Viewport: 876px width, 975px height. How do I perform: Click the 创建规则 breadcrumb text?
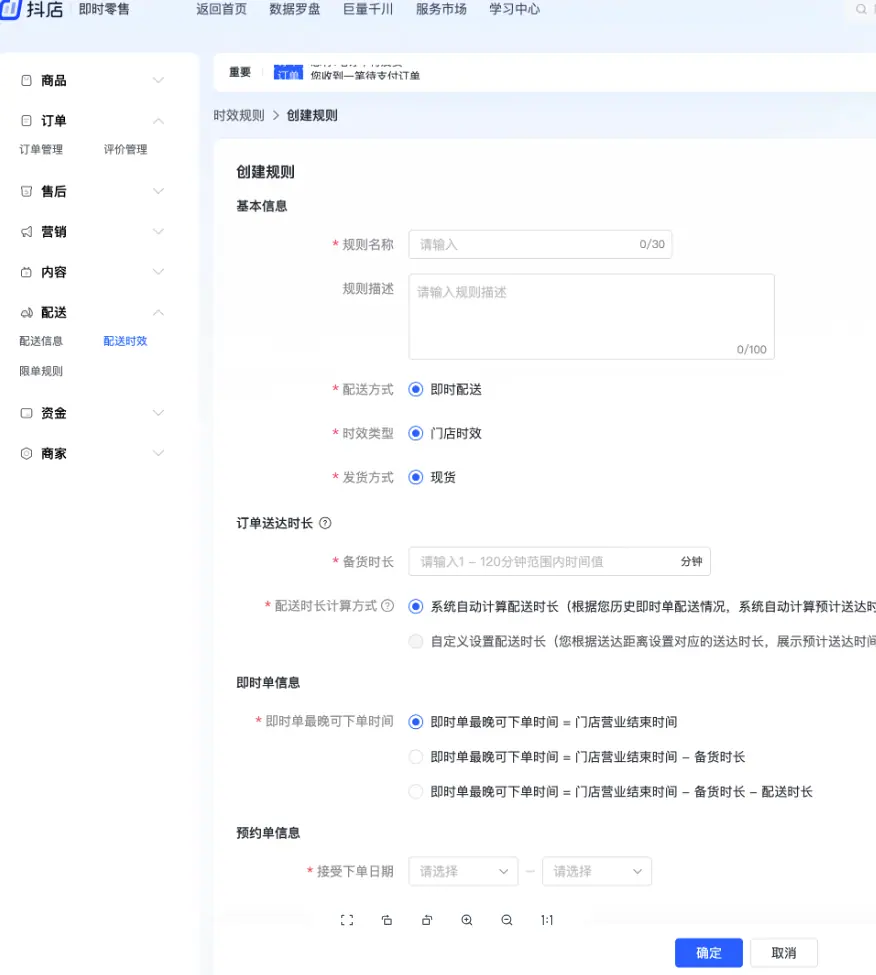click(x=312, y=116)
